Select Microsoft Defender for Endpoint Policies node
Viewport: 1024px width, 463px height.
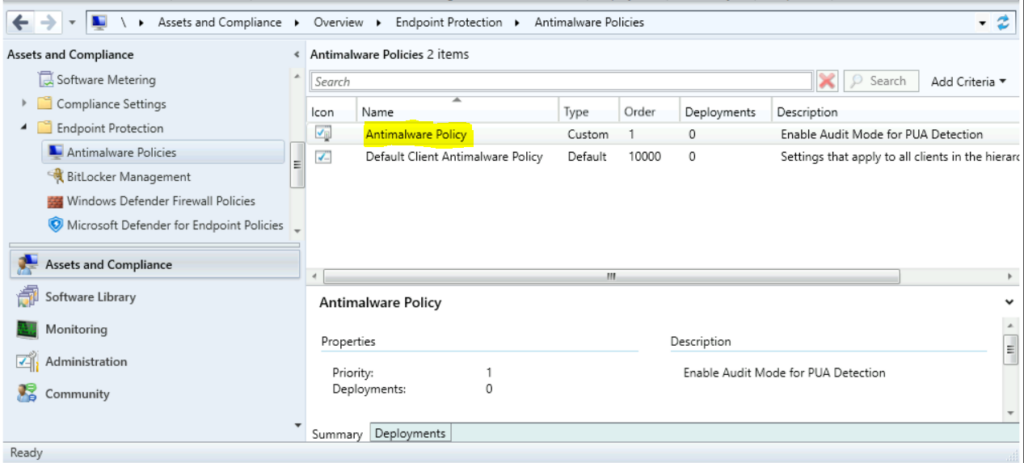coord(175,225)
